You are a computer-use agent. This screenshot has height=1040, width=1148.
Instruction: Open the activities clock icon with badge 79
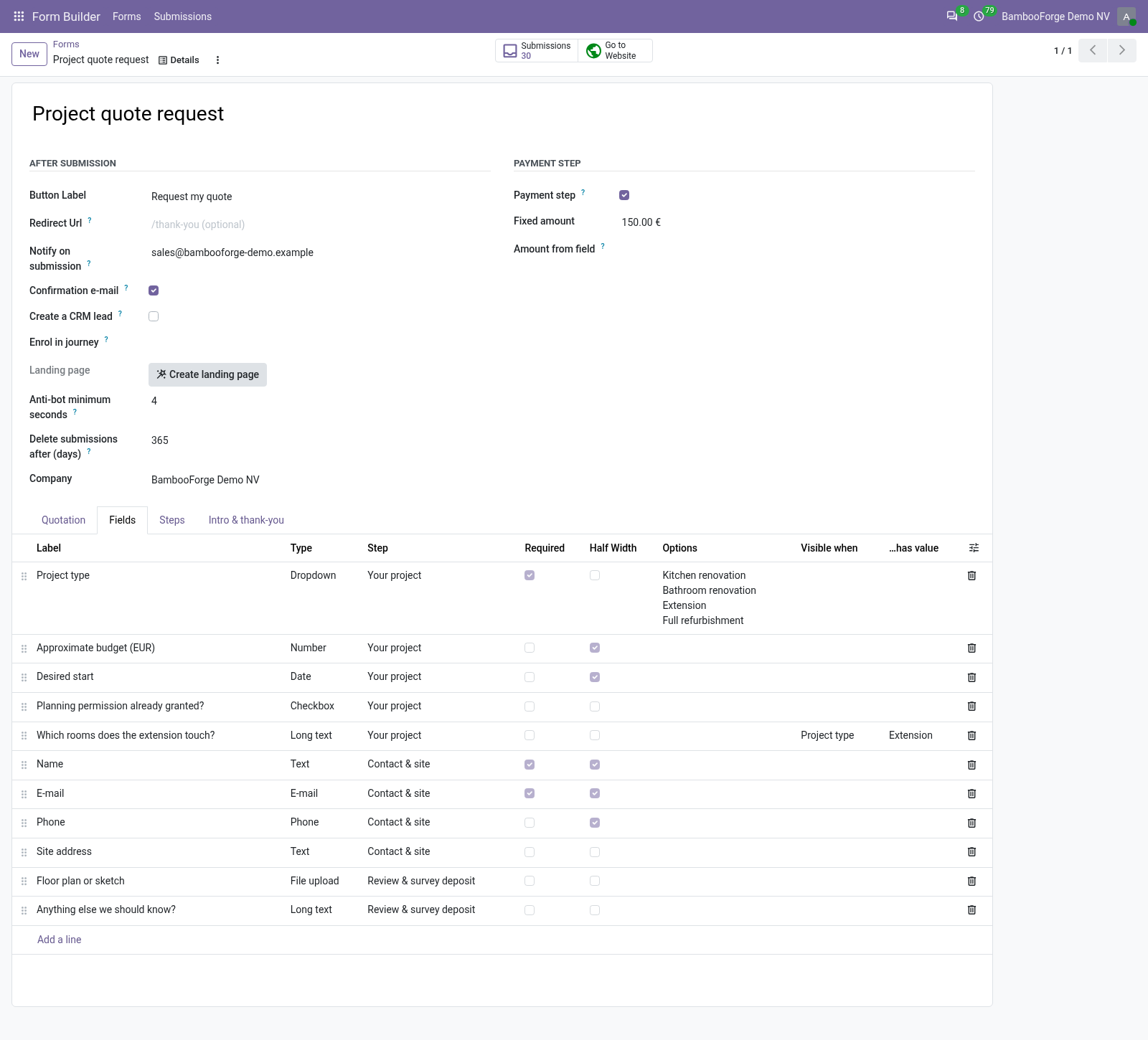click(979, 16)
